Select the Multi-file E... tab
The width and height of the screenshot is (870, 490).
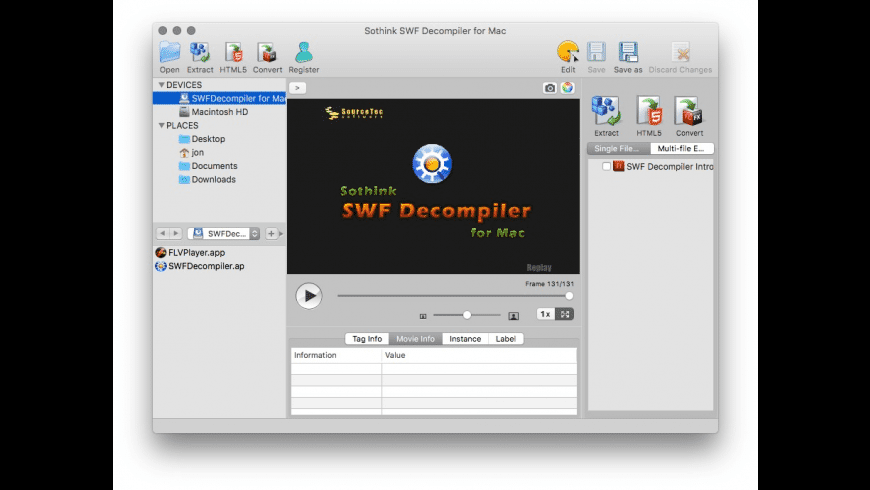click(x=681, y=149)
